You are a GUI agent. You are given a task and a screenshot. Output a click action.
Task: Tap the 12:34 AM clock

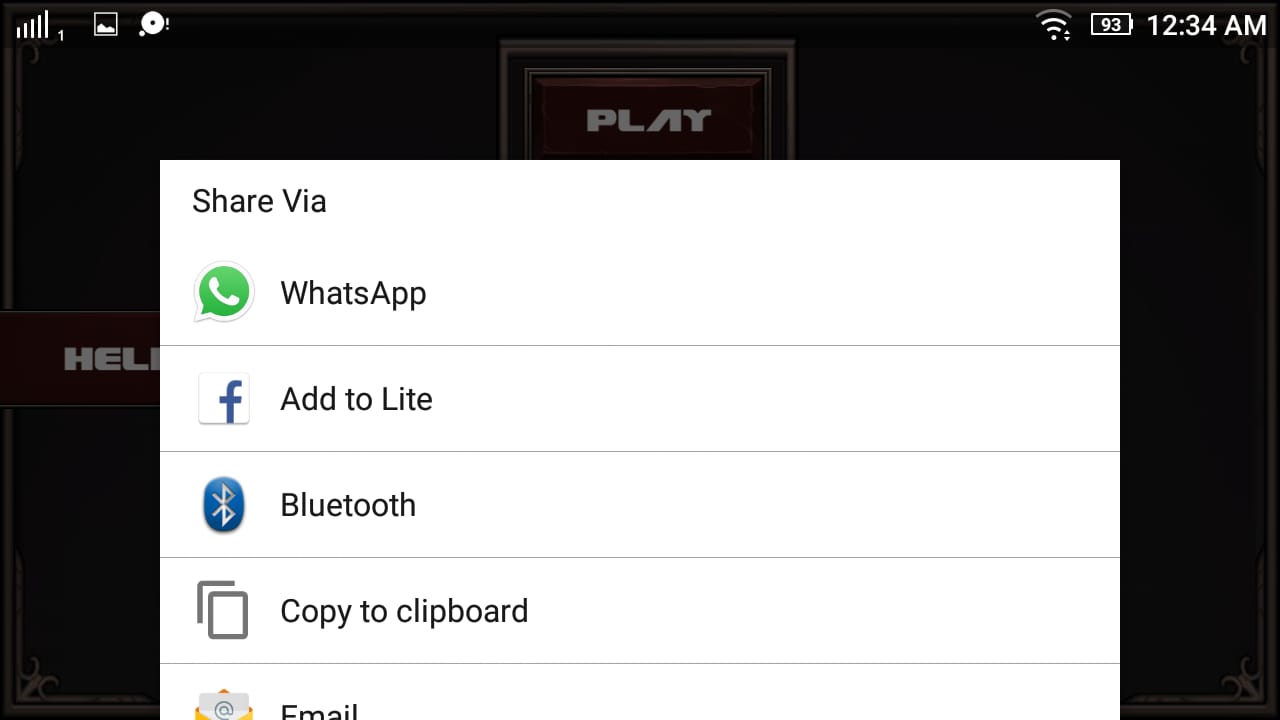point(1206,25)
